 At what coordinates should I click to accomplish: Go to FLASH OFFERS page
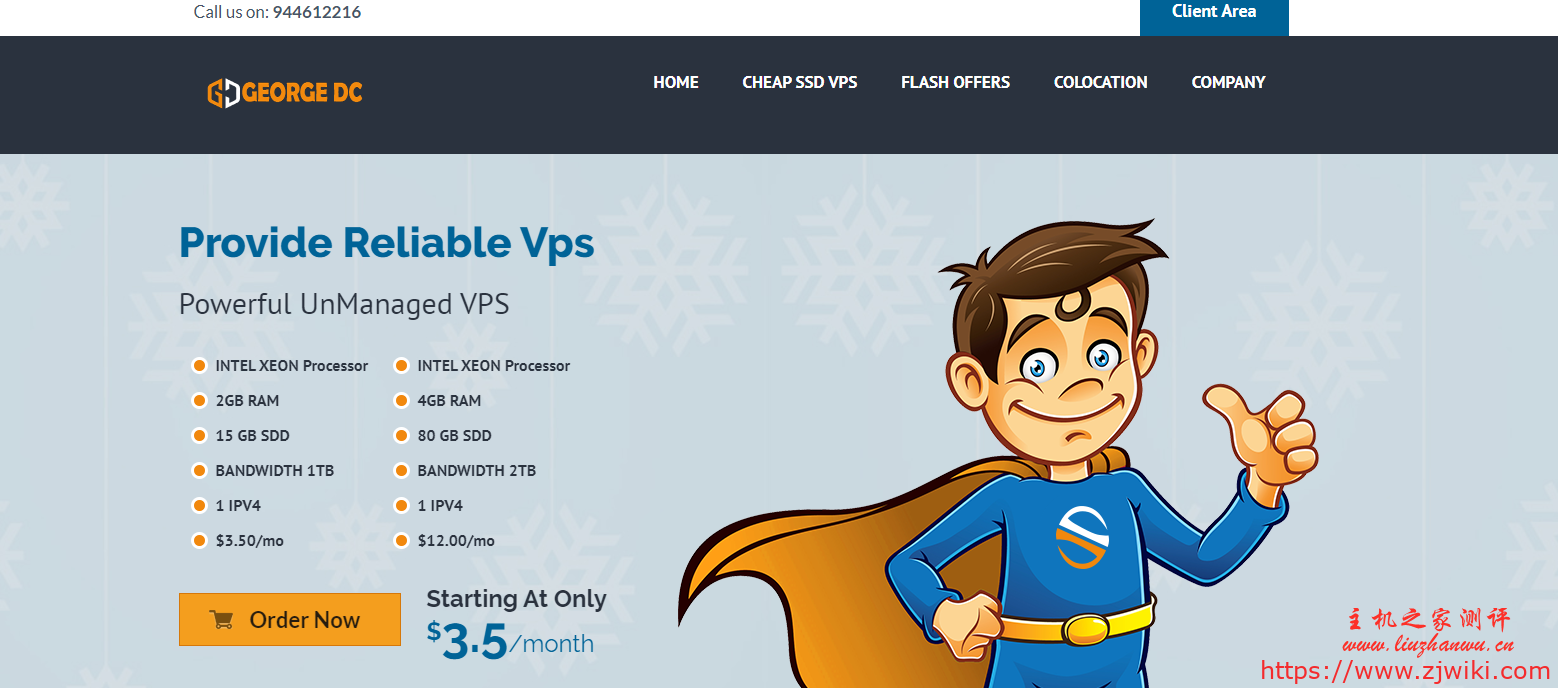point(955,82)
